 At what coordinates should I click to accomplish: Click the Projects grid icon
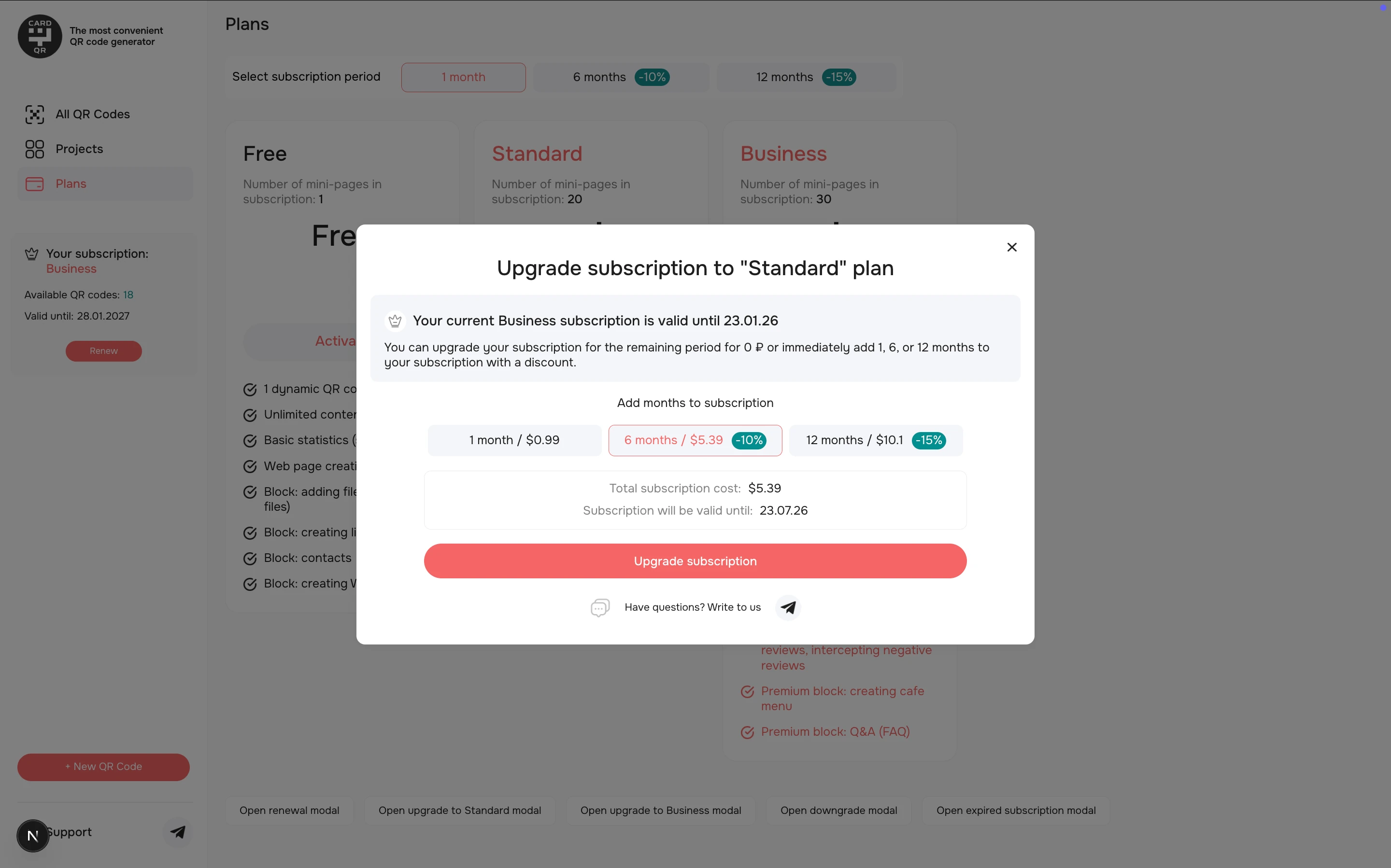tap(34, 149)
